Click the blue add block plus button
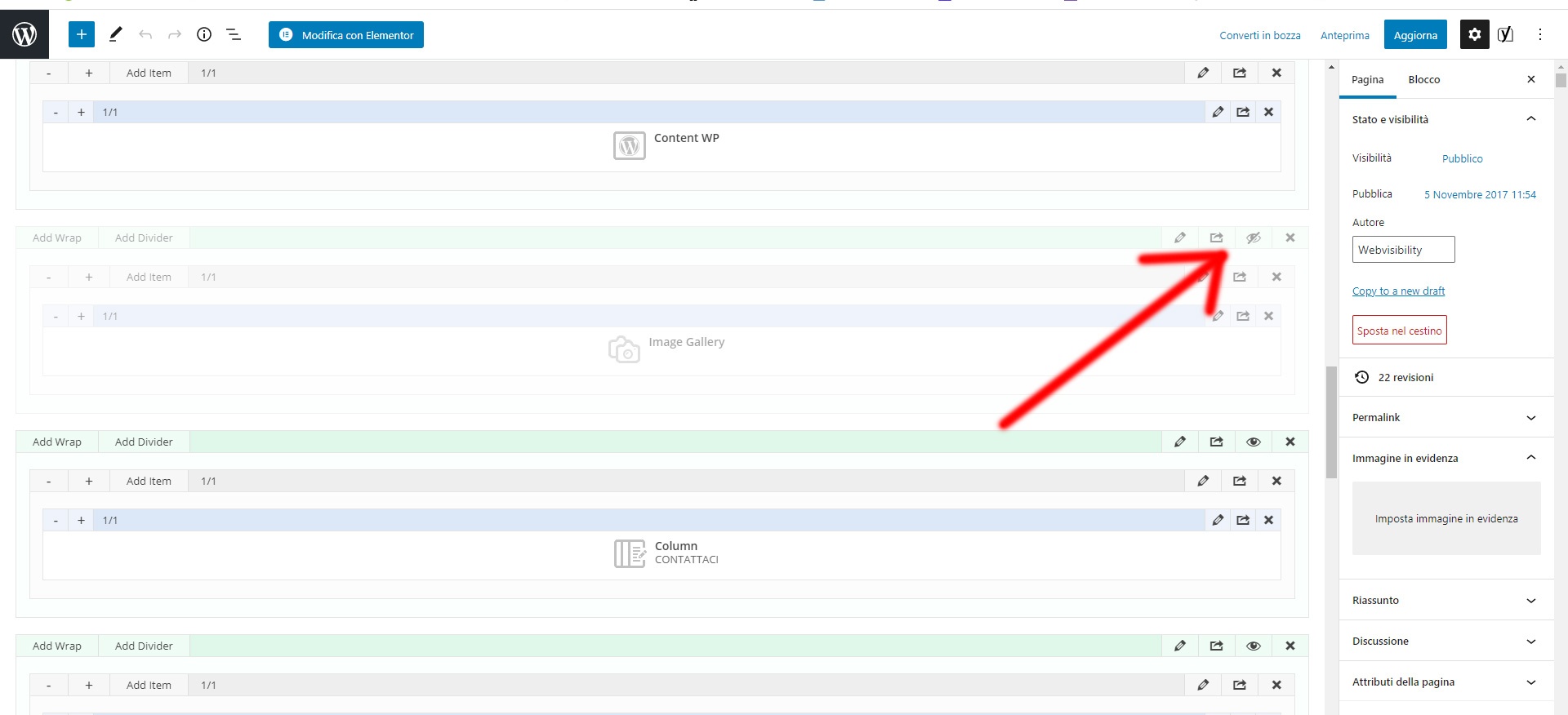 [x=82, y=34]
